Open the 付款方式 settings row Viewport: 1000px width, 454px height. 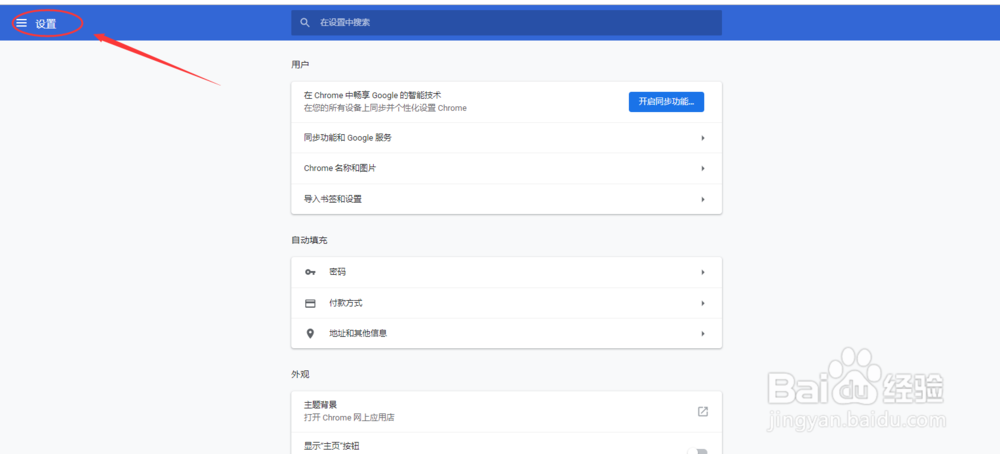tap(506, 303)
